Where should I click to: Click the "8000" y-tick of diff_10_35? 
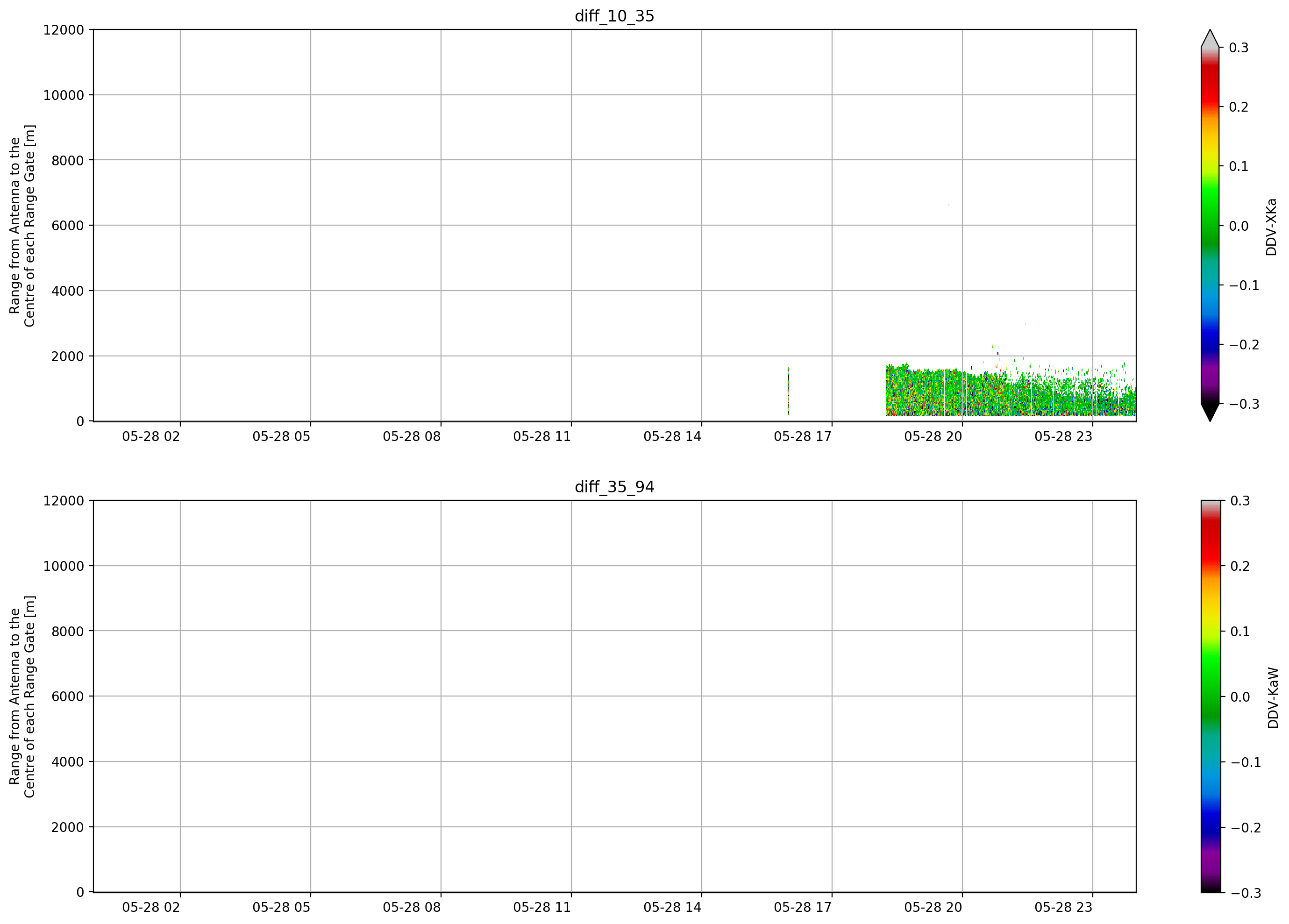(x=68, y=160)
